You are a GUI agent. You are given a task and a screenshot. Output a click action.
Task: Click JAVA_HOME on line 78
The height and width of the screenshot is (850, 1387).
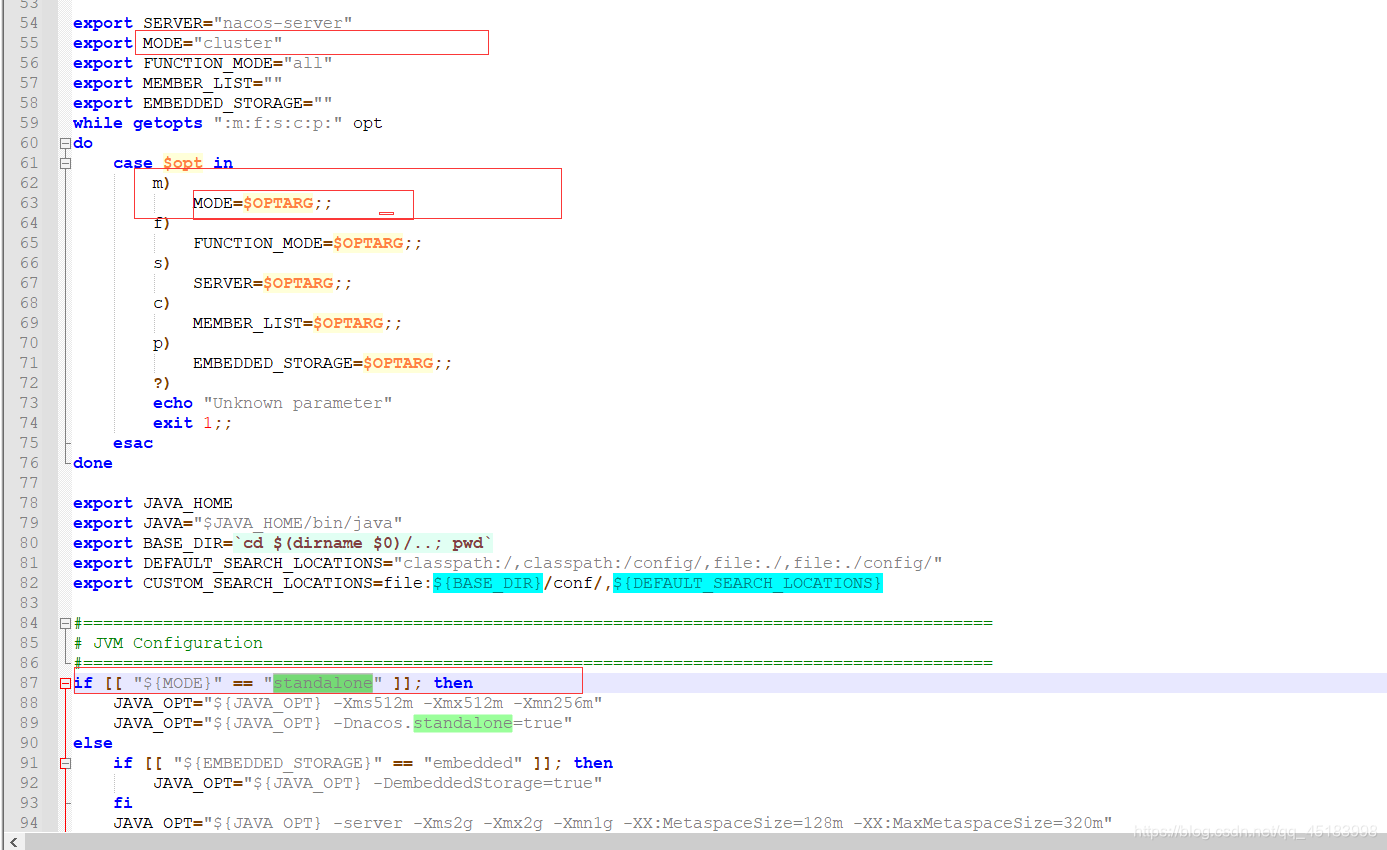(x=188, y=503)
